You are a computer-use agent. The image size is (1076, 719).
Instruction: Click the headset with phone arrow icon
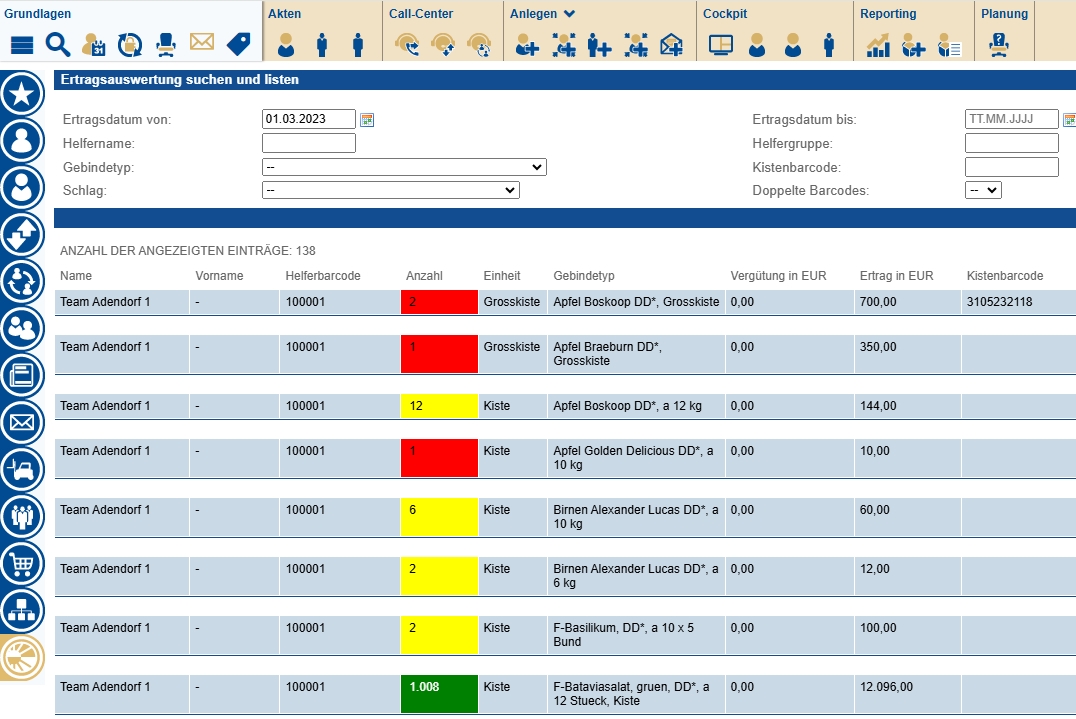(408, 45)
